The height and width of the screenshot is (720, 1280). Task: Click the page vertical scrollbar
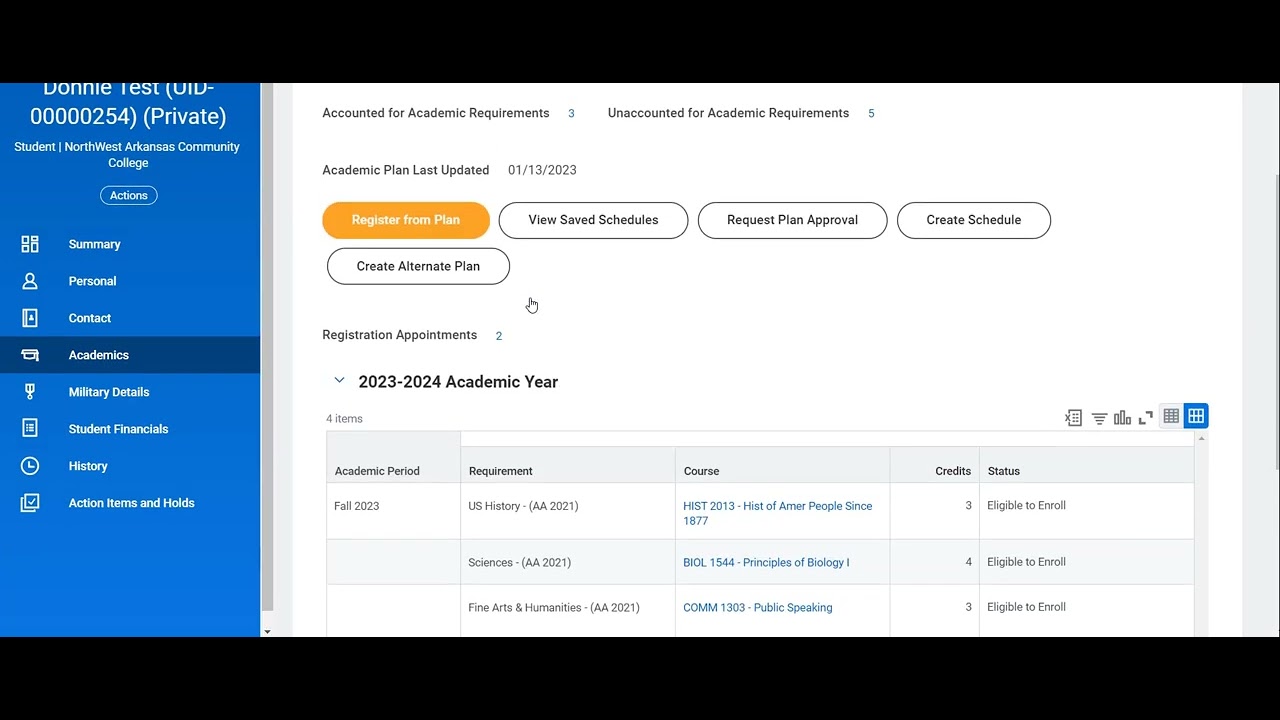[1276, 320]
